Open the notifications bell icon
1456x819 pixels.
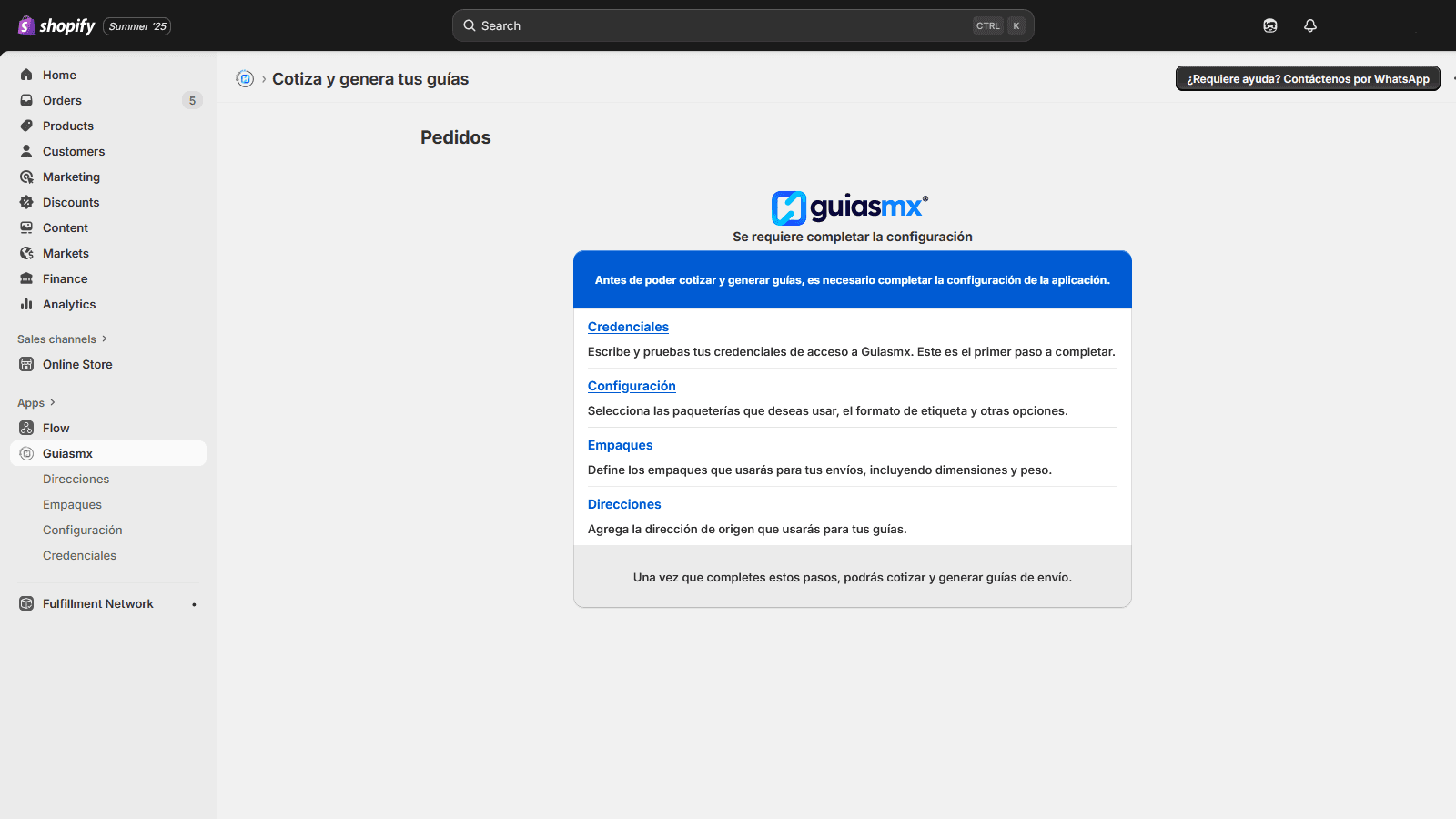[1310, 25]
